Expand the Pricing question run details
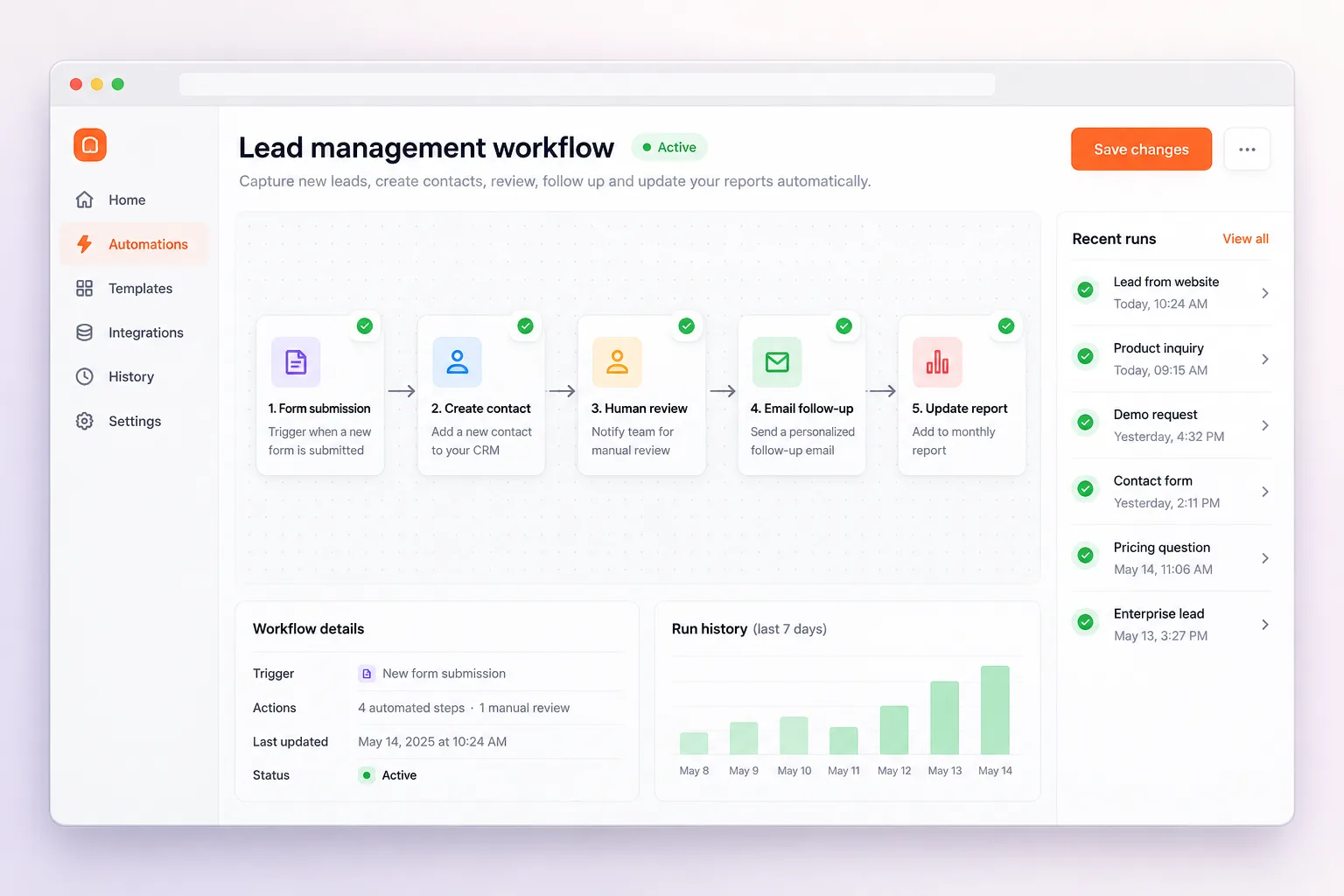The image size is (1344, 896). pyautogui.click(x=1265, y=558)
